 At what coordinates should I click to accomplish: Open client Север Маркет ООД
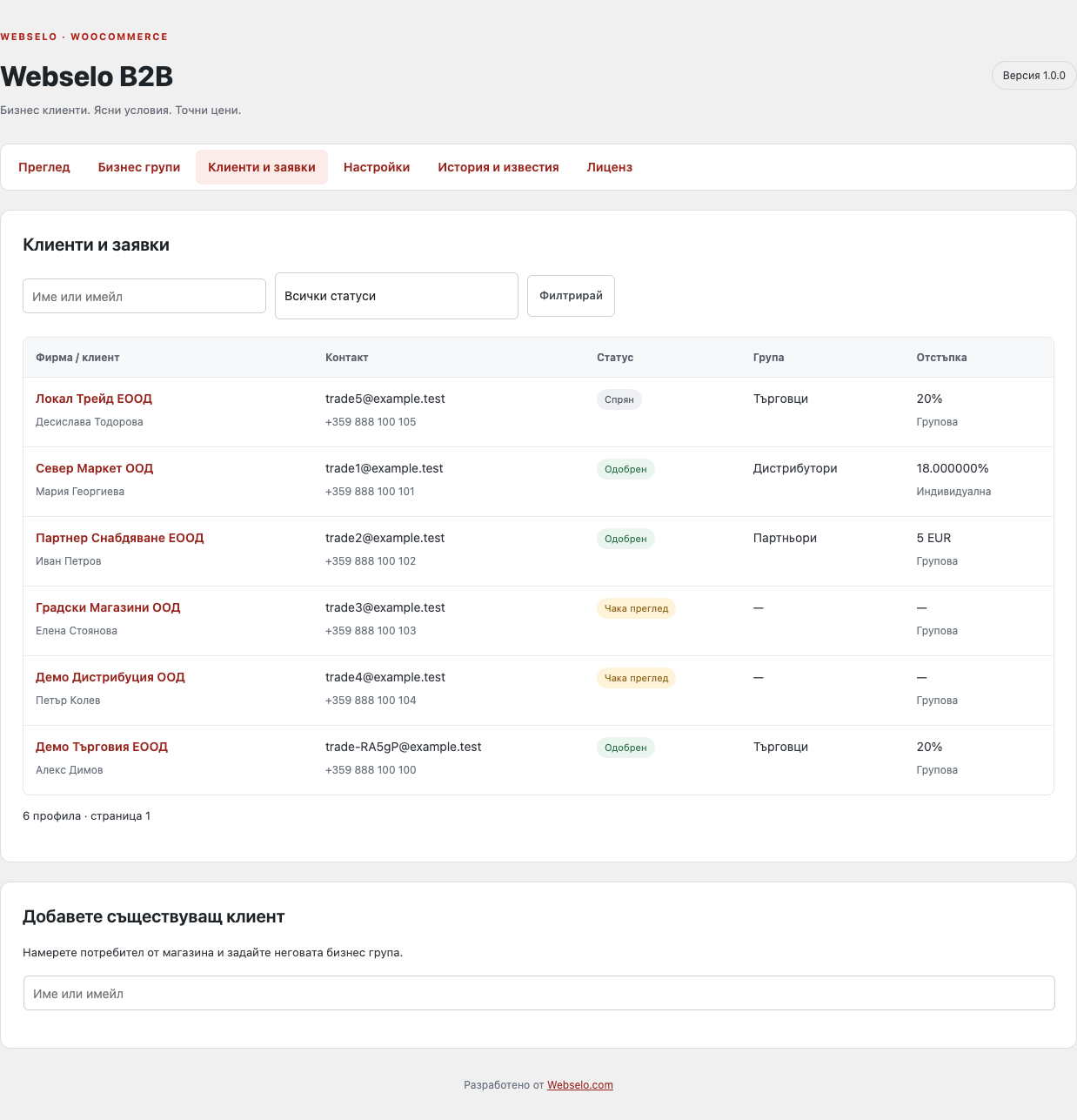coord(94,468)
